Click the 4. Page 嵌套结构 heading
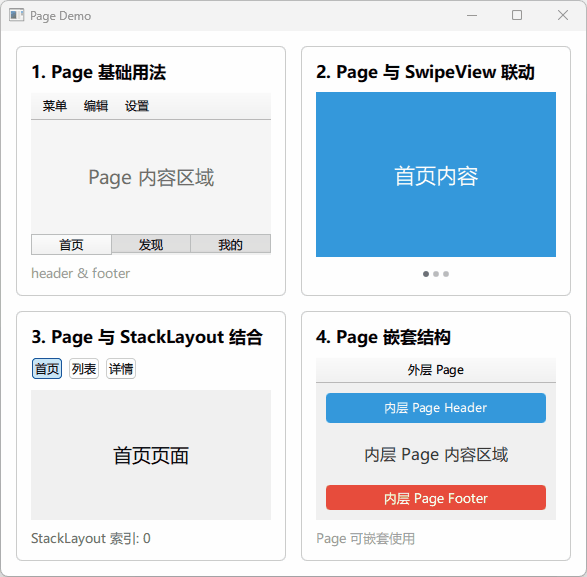This screenshot has width=587, height=577. [383, 337]
